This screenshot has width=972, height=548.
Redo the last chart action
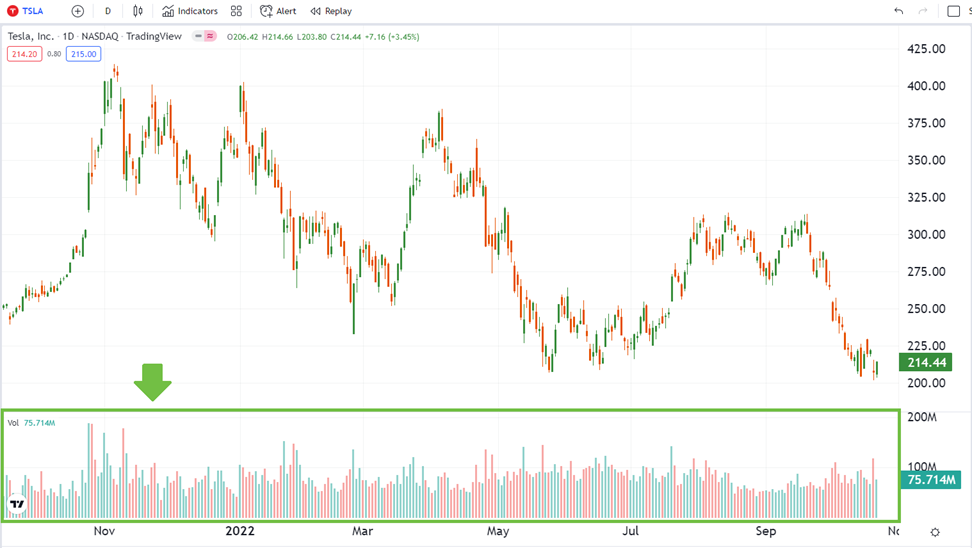pyautogui.click(x=923, y=11)
